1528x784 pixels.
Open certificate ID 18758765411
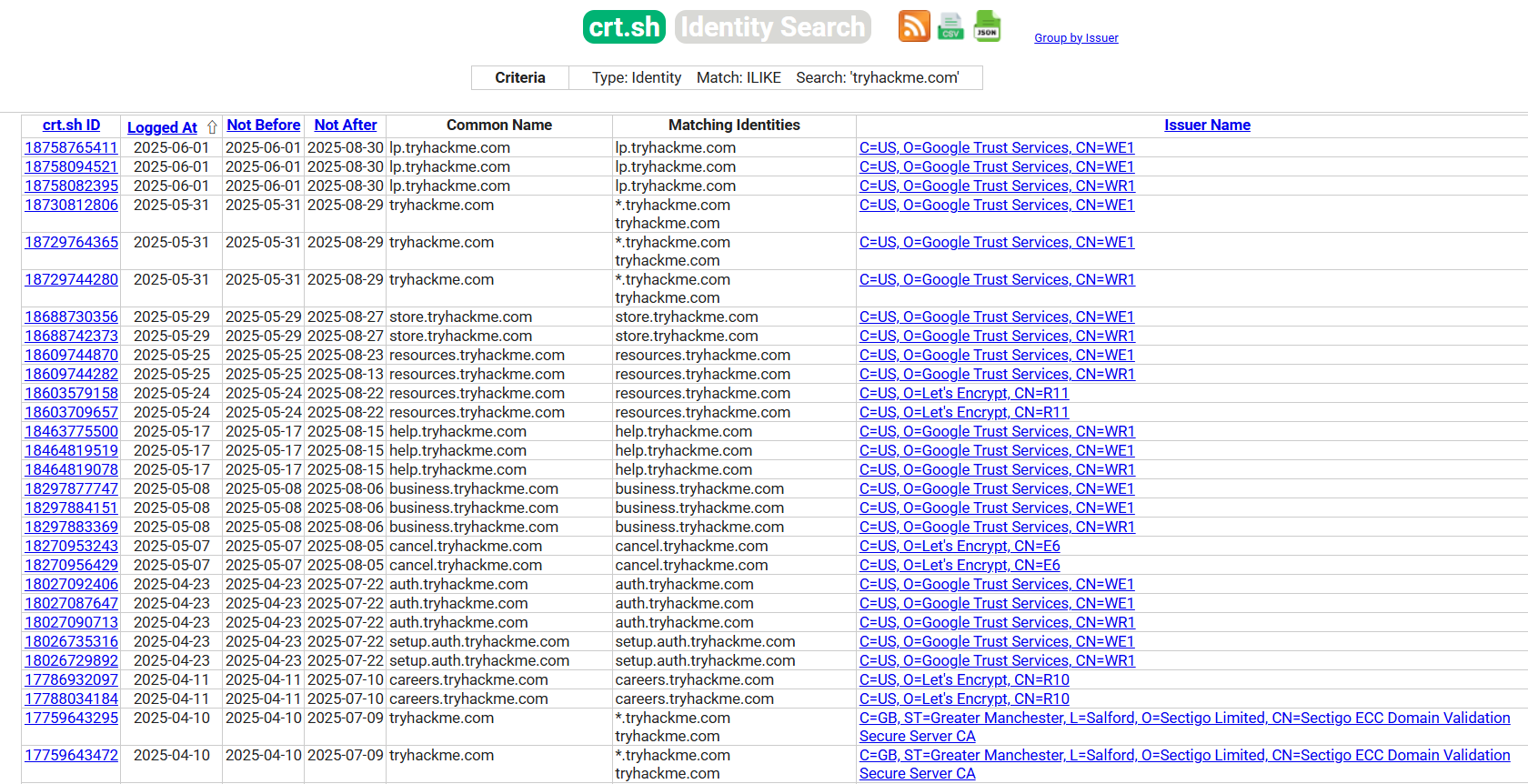tap(71, 147)
